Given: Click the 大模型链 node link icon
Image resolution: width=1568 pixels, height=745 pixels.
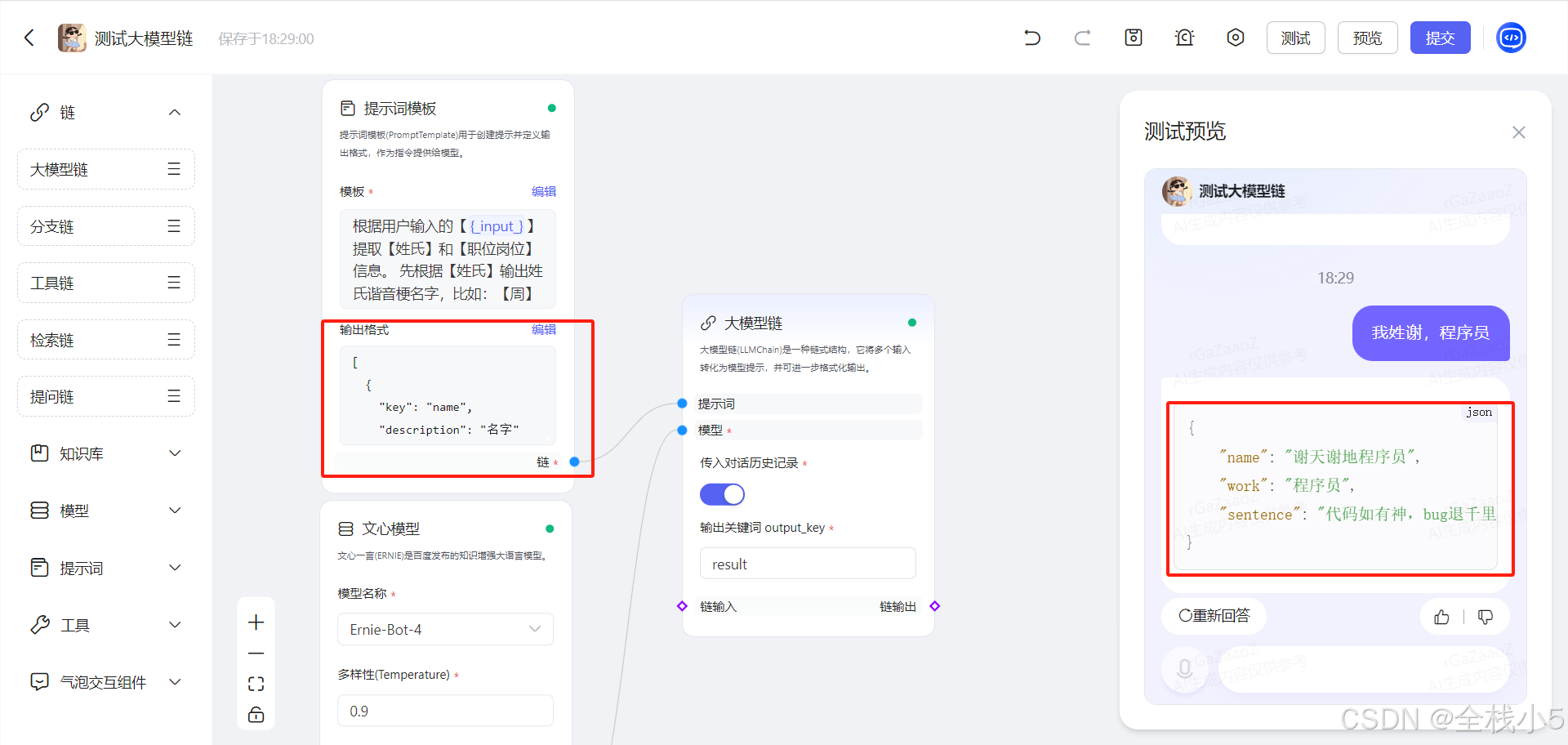Looking at the screenshot, I should 708,323.
